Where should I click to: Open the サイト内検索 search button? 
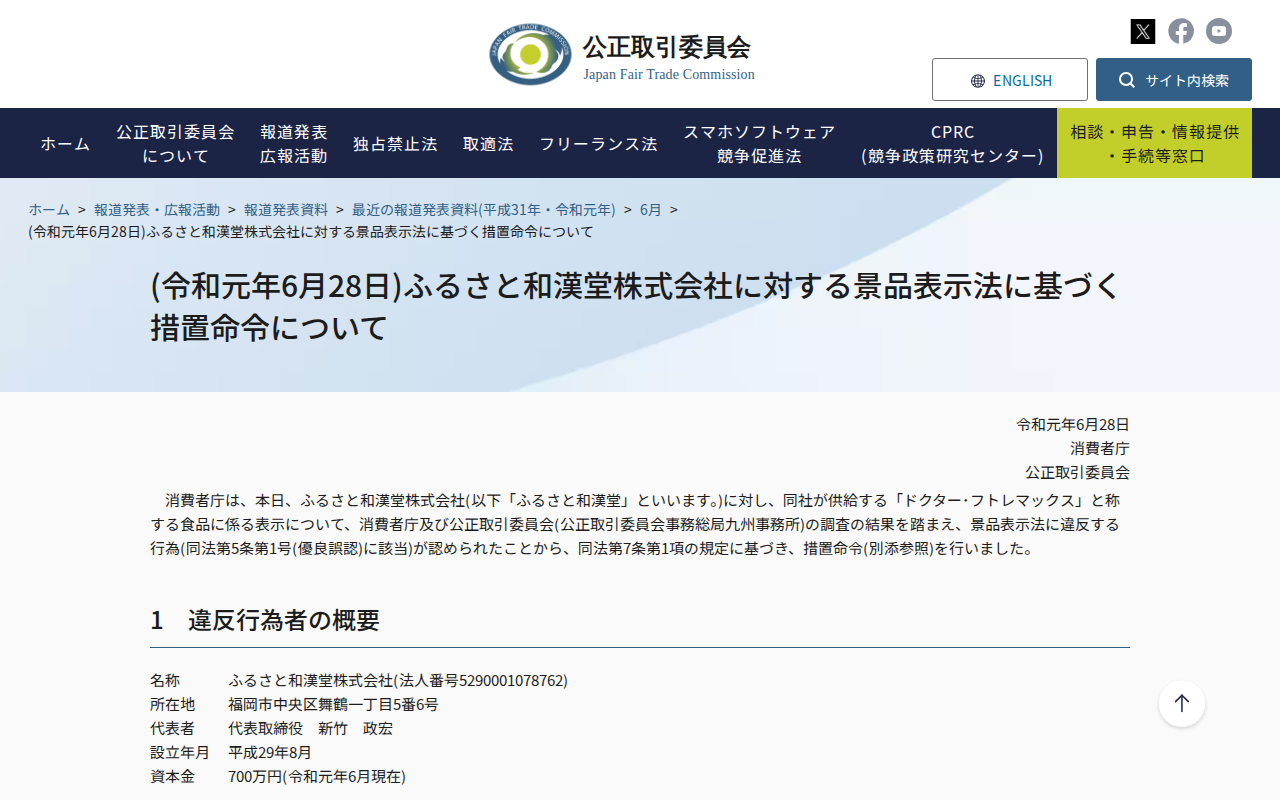[x=1174, y=80]
